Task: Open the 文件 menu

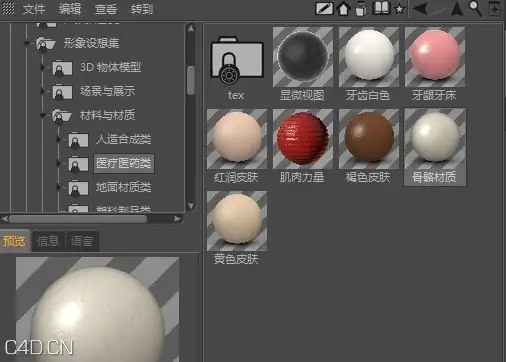Action: coord(34,9)
